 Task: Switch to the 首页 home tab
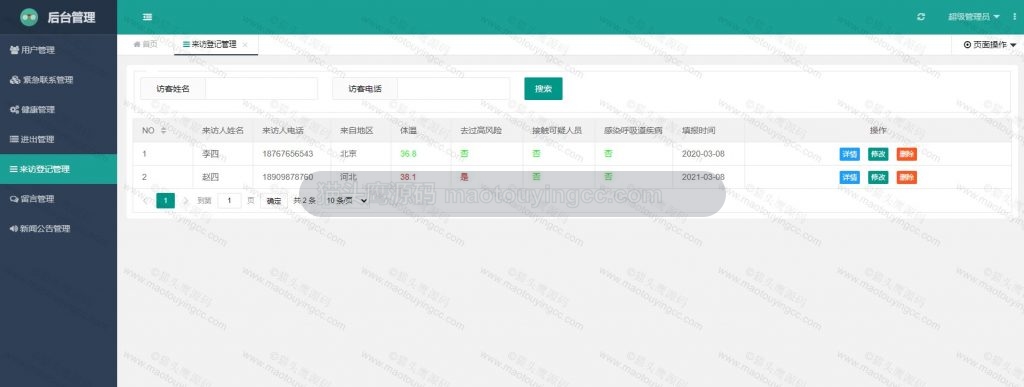(146, 44)
